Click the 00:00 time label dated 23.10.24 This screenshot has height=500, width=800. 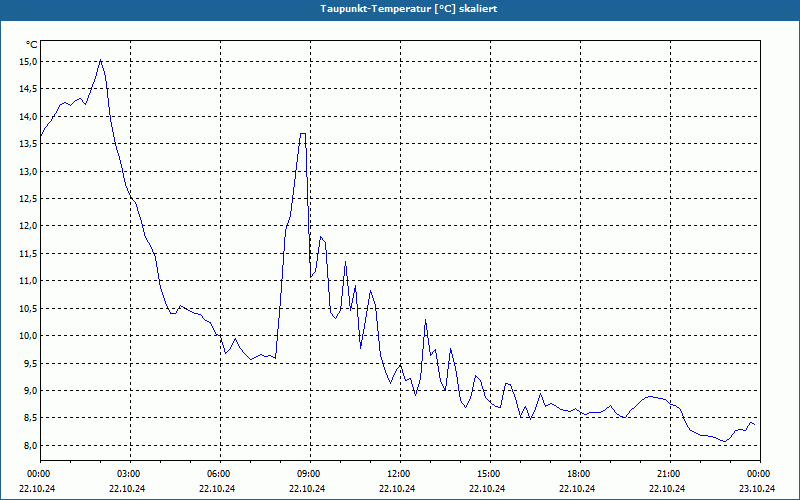[x=758, y=474]
